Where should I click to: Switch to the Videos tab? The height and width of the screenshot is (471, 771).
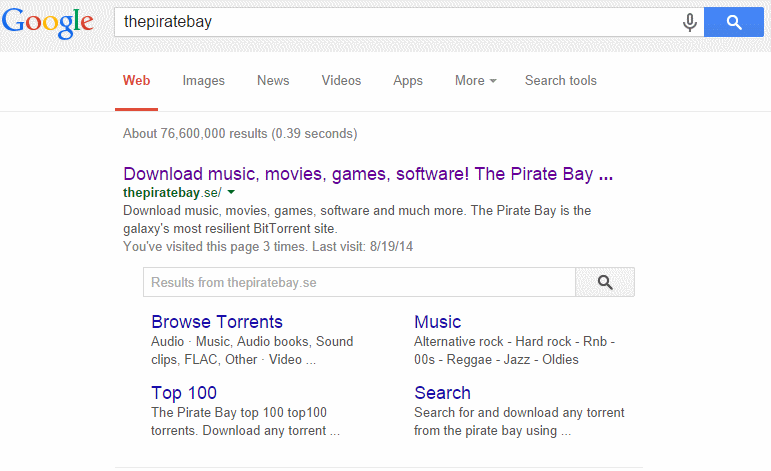[x=341, y=81]
